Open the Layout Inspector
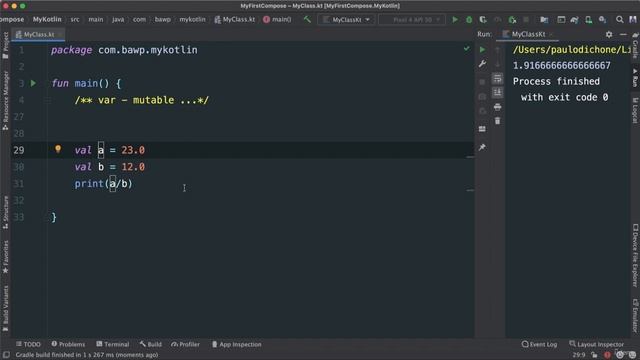640x360 pixels. point(597,344)
